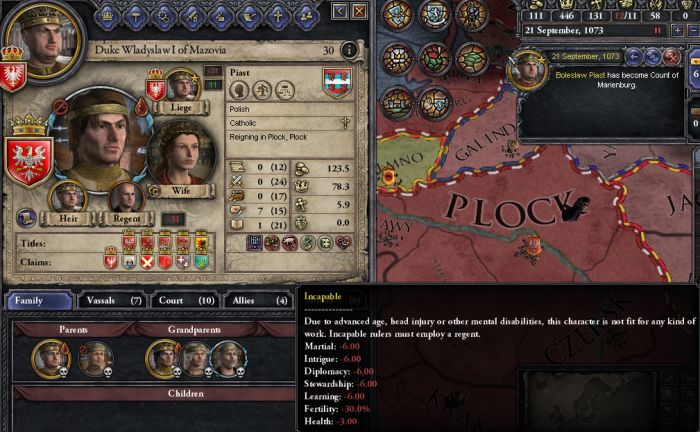This screenshot has width=700, height=432.
Task: Open the Allies tab
Action: coord(259,300)
